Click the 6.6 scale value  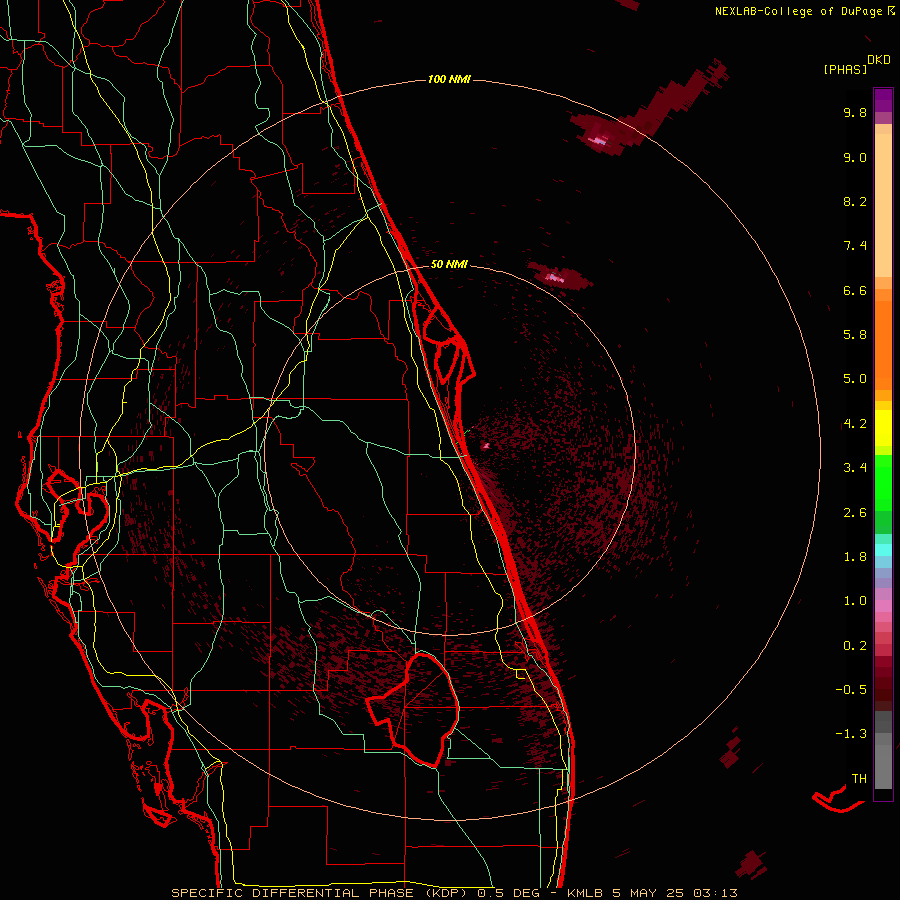[855, 290]
